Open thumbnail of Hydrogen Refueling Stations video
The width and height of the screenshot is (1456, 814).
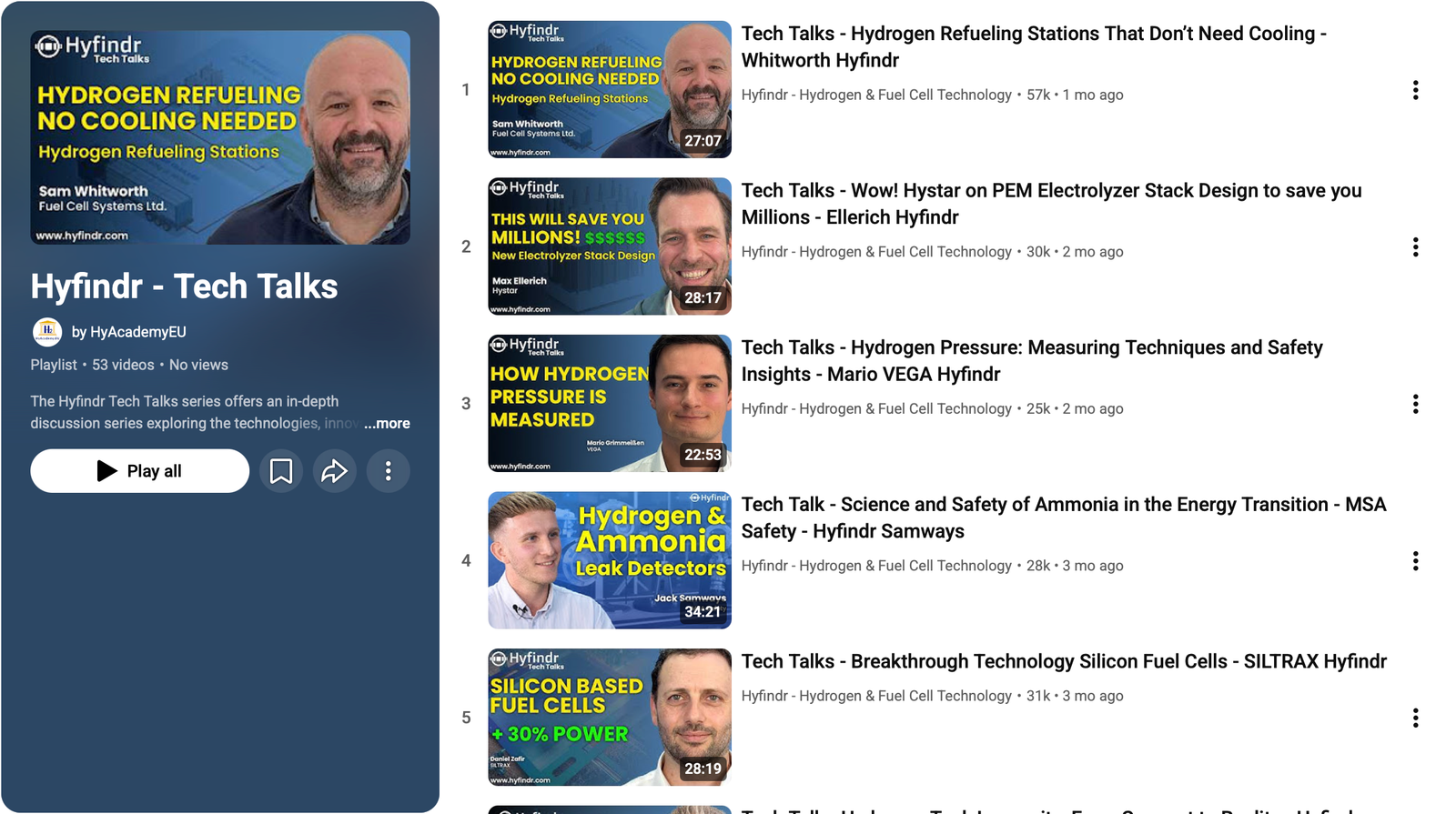click(610, 89)
